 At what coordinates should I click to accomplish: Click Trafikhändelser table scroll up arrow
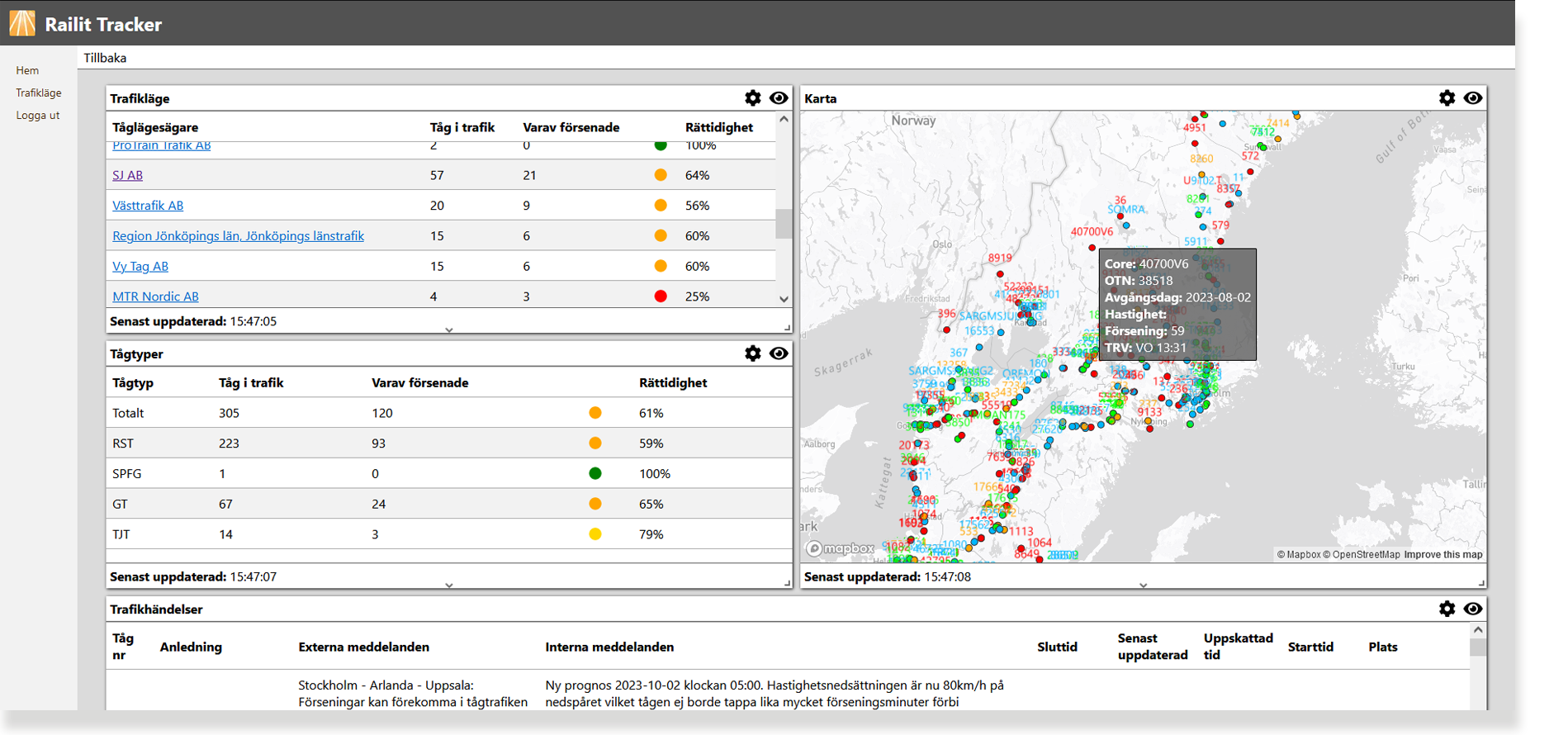click(1478, 630)
